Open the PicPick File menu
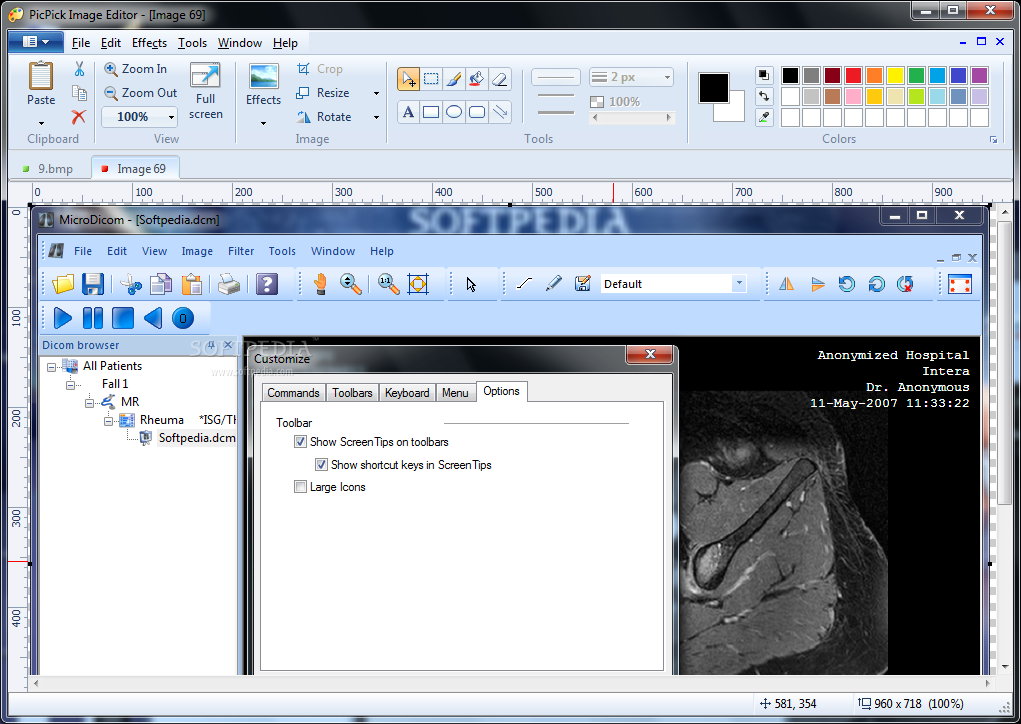The height and width of the screenshot is (724, 1021). tap(81, 43)
